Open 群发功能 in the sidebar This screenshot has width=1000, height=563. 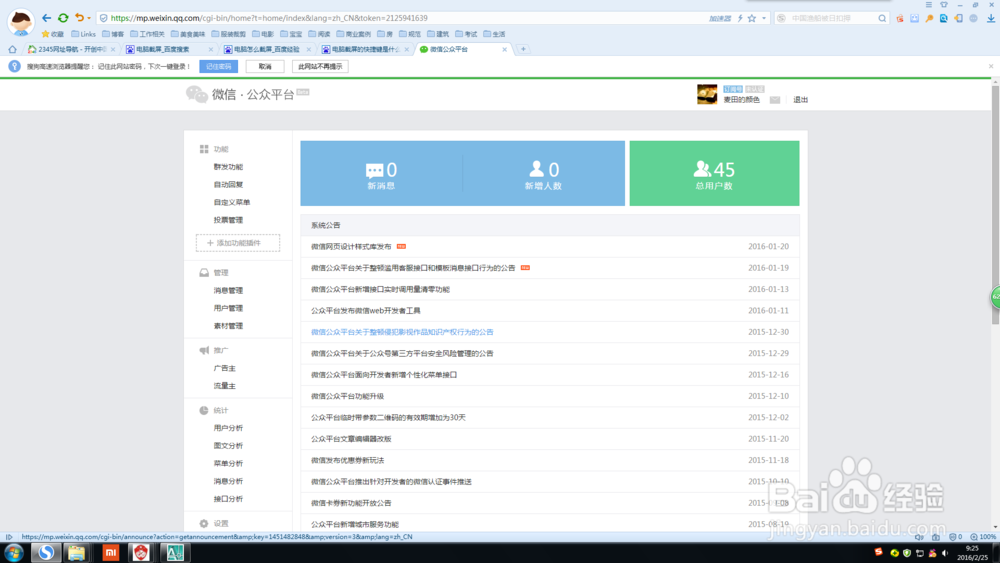point(228,167)
